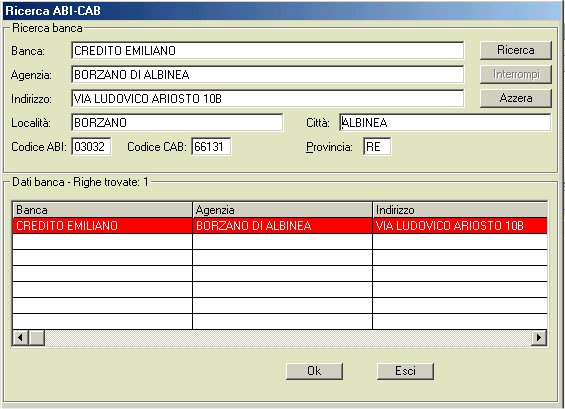Viewport: 565px width, 409px height.
Task: Focus the Codice CAB field
Action: [211, 147]
